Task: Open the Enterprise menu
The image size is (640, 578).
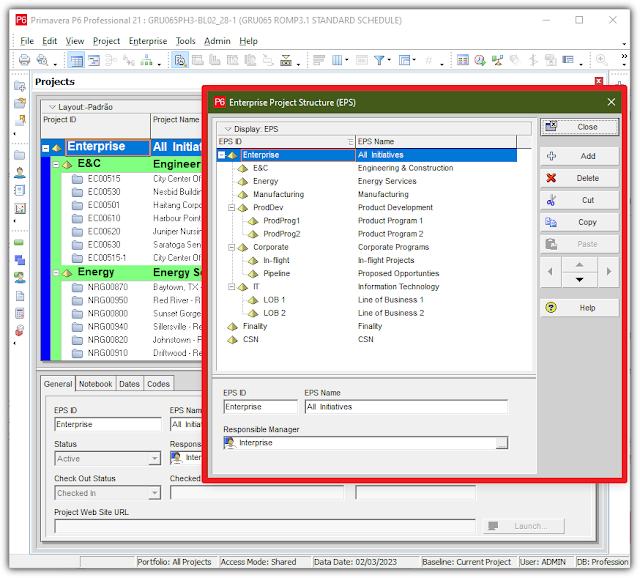Action: click(148, 41)
